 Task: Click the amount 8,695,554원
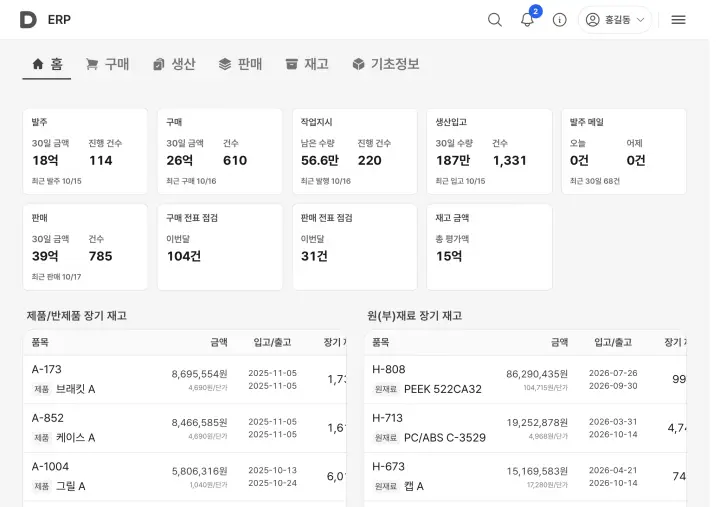tap(200, 374)
